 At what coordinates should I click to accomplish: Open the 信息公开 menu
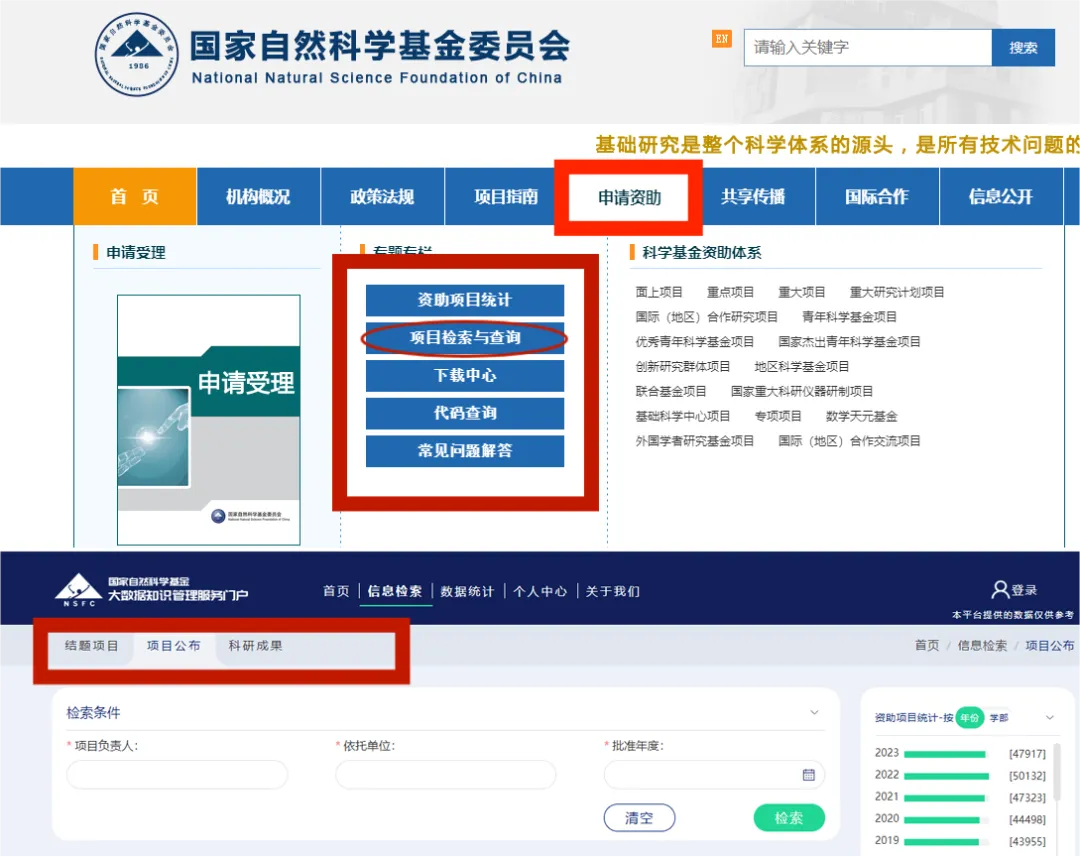1001,196
